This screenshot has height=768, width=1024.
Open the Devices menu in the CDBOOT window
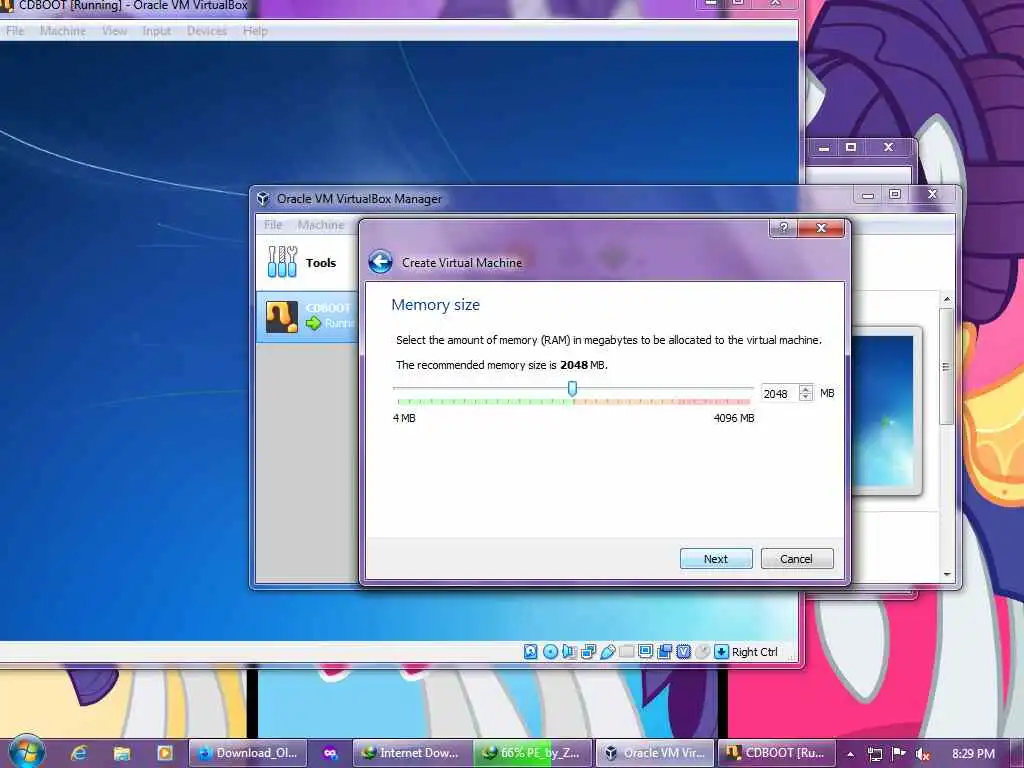(x=207, y=31)
